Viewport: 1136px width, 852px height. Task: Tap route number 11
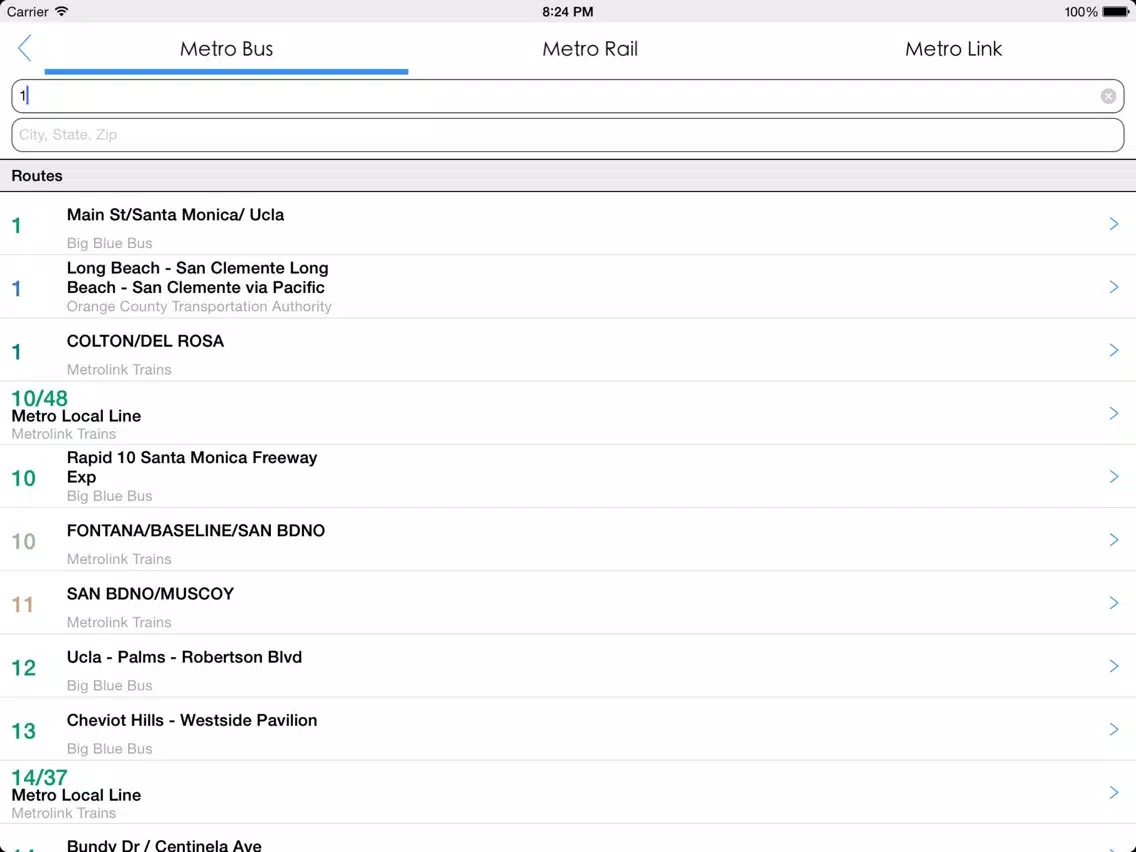click(x=22, y=604)
